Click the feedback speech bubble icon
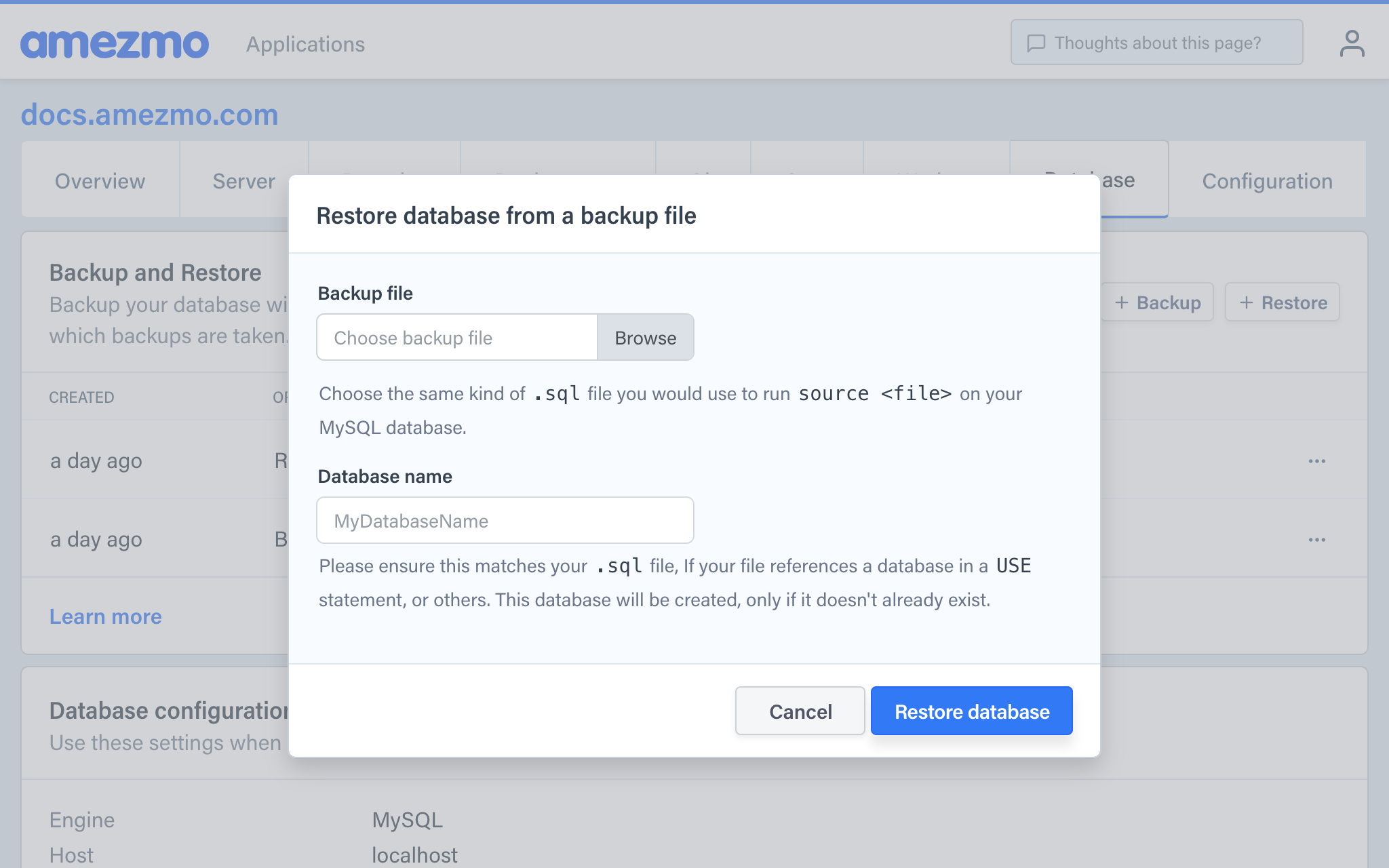This screenshot has height=868, width=1389. pyautogui.click(x=1036, y=43)
